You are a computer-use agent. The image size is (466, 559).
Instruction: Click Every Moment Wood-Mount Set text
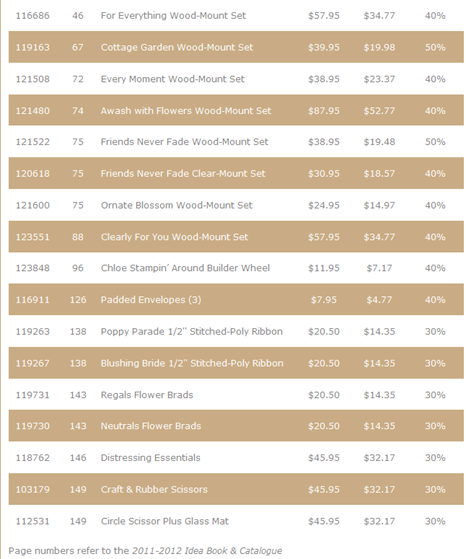coord(173,79)
